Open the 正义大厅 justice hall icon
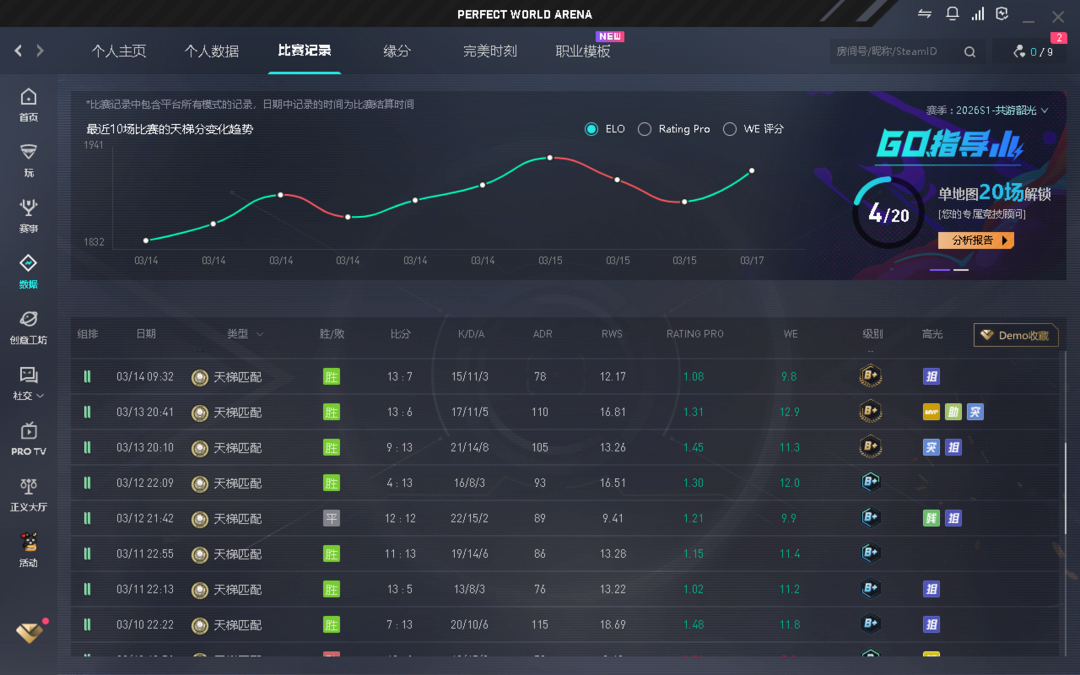This screenshot has height=675, width=1080. point(28,493)
